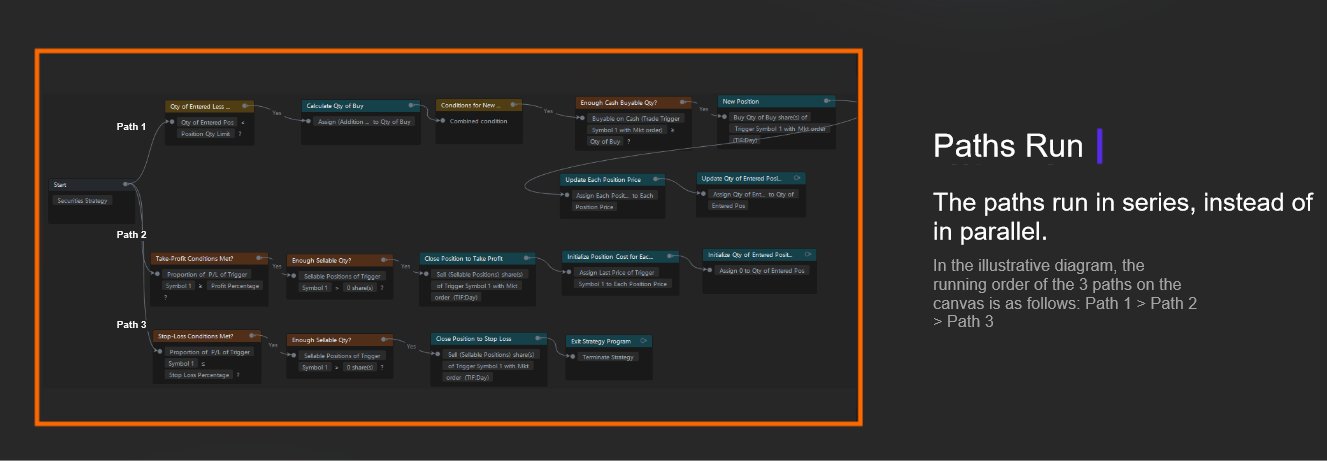Click the help question mark beside Qty of Buy
This screenshot has height=462, width=1327.
tap(628, 141)
